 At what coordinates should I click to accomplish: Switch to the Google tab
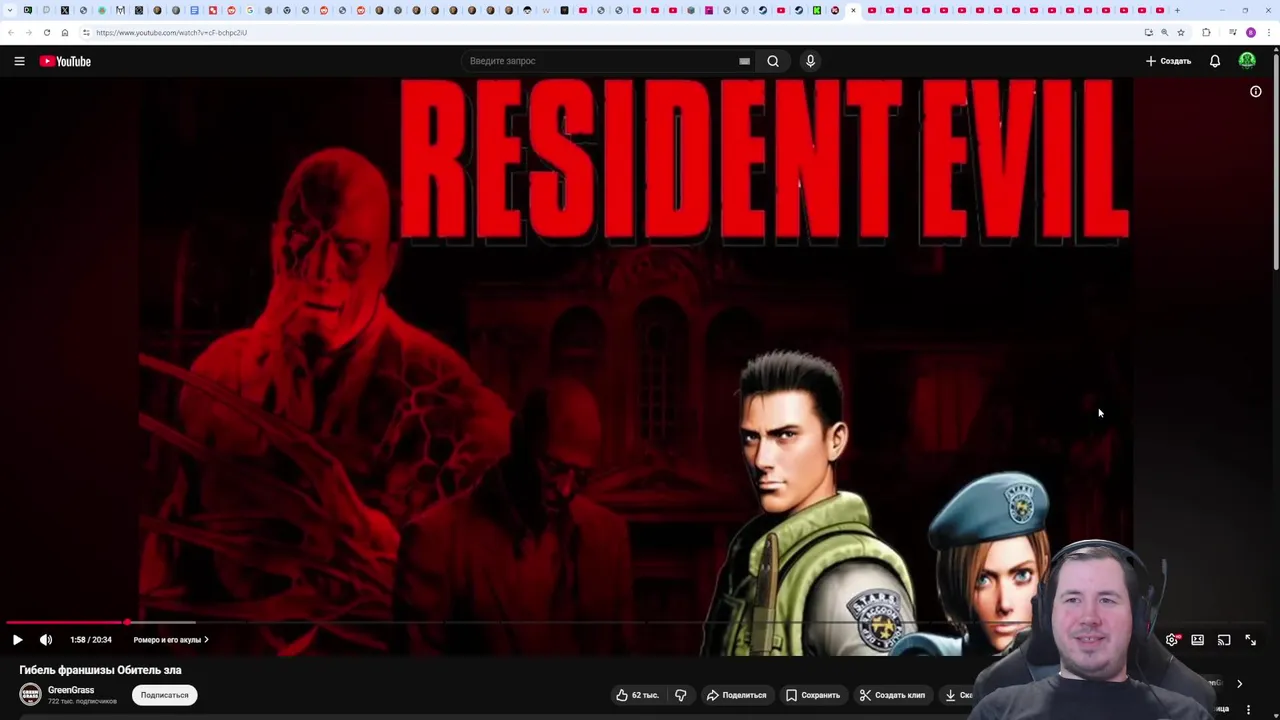[250, 10]
